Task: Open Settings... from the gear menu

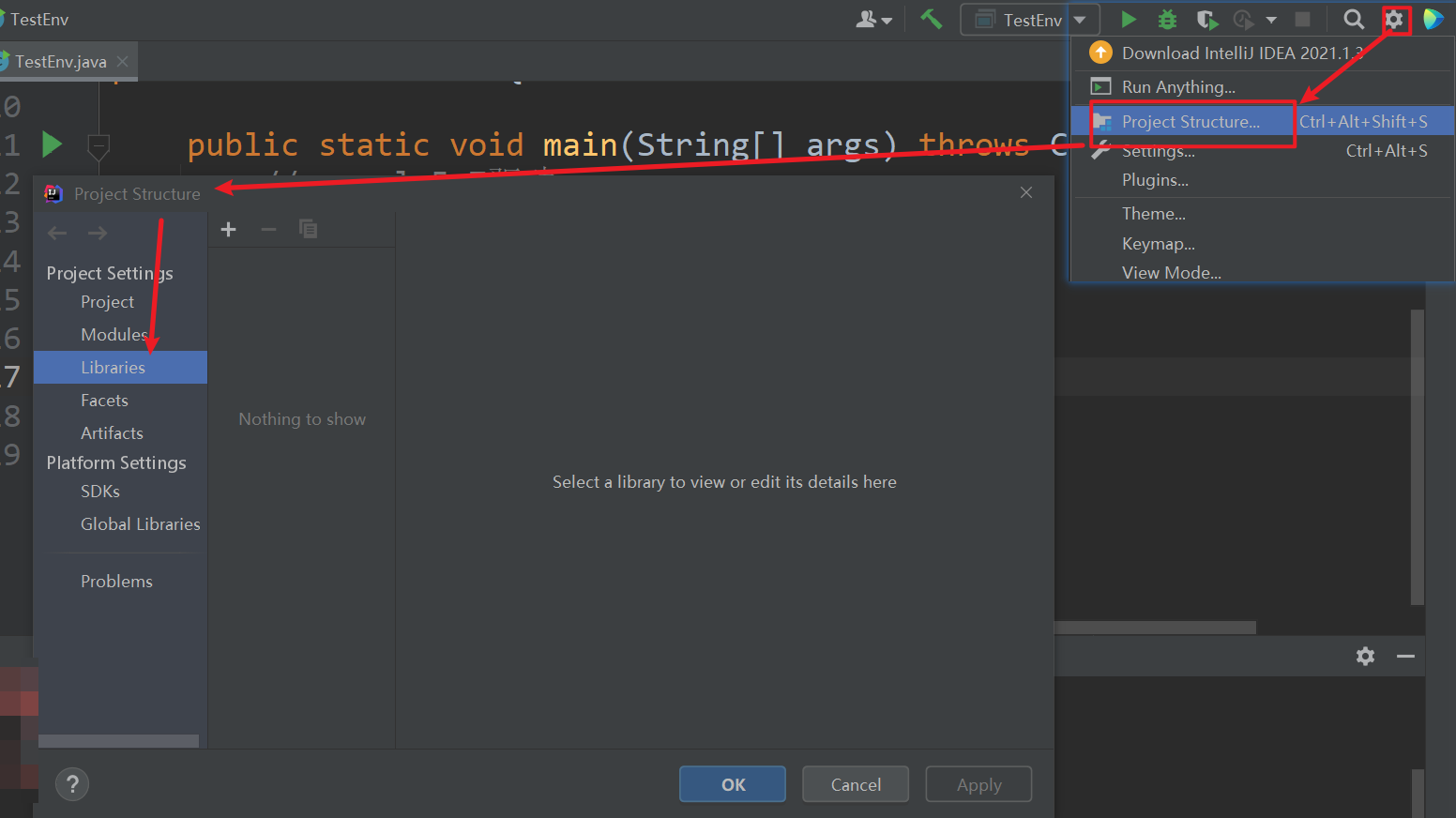Action: pyautogui.click(x=1263, y=151)
